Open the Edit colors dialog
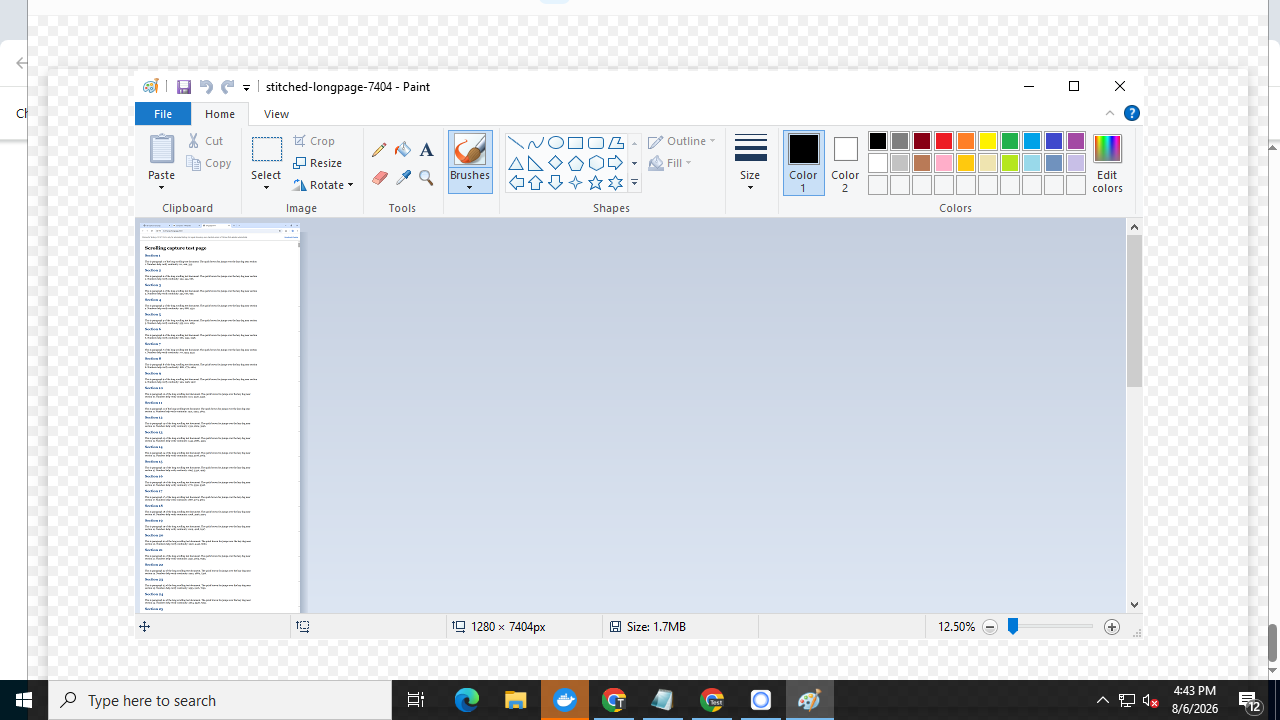The image size is (1280, 720). click(x=1107, y=162)
